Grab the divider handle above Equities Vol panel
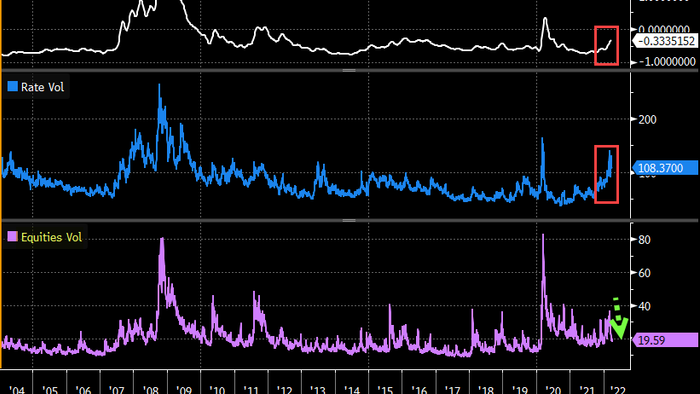This screenshot has width=700, height=394. pyautogui.click(x=349, y=220)
